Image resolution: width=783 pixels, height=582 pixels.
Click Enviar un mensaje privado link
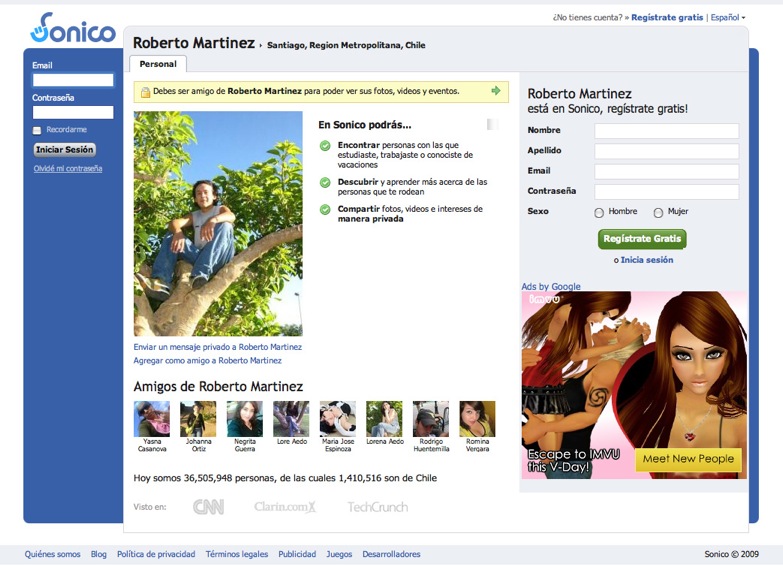point(218,347)
